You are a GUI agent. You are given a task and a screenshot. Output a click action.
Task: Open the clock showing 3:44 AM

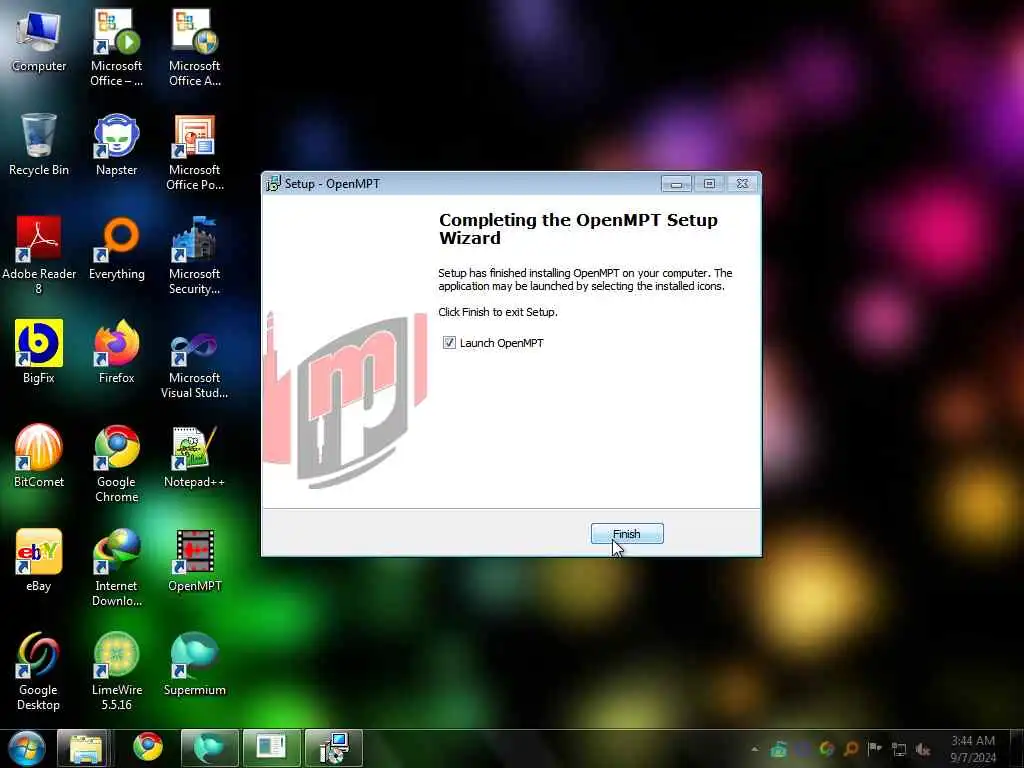pyautogui.click(x=973, y=749)
